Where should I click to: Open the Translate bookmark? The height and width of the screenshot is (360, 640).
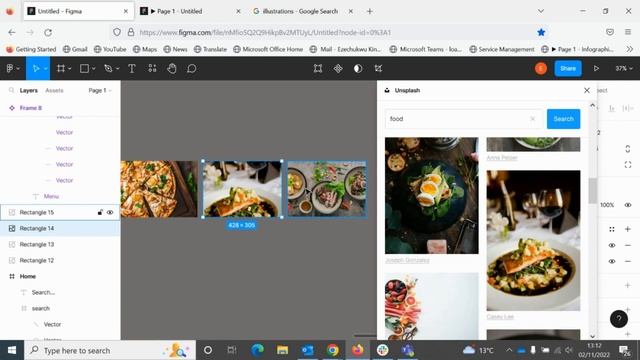point(210,49)
